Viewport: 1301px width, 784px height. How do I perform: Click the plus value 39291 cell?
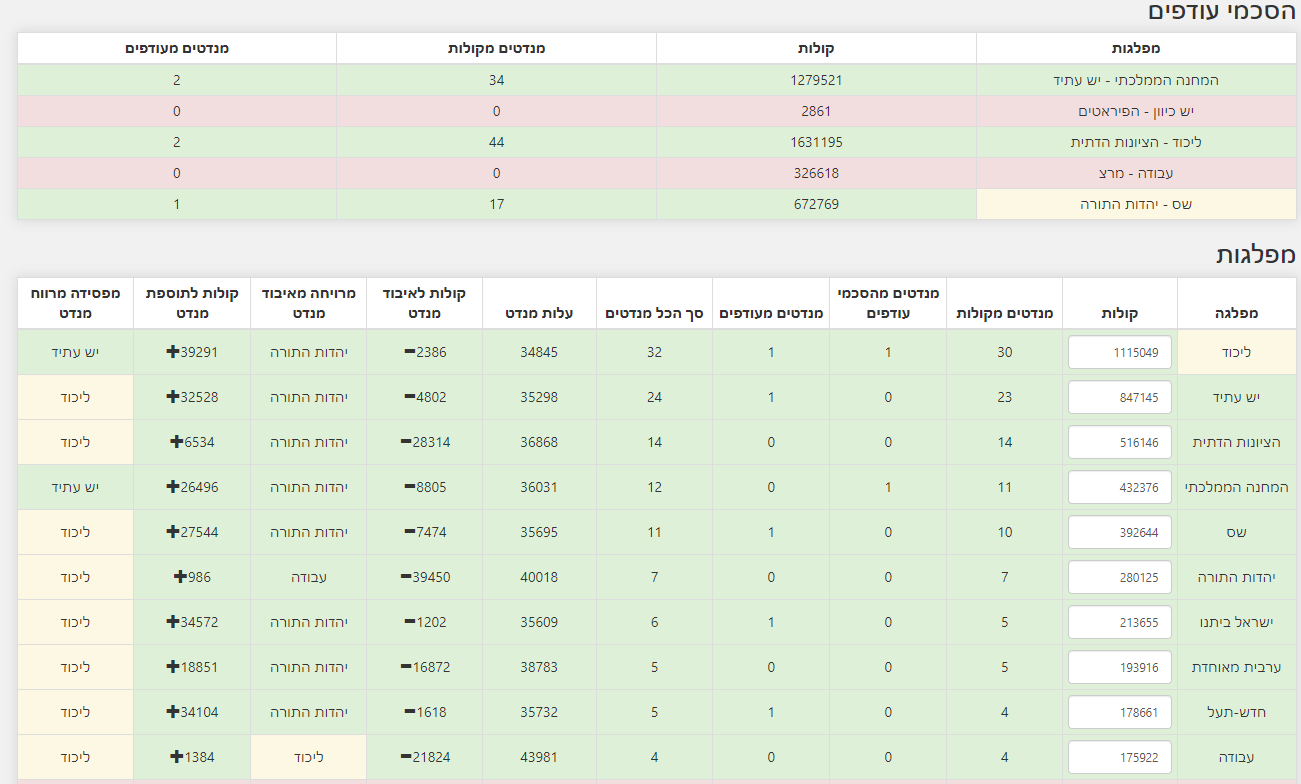tap(192, 352)
